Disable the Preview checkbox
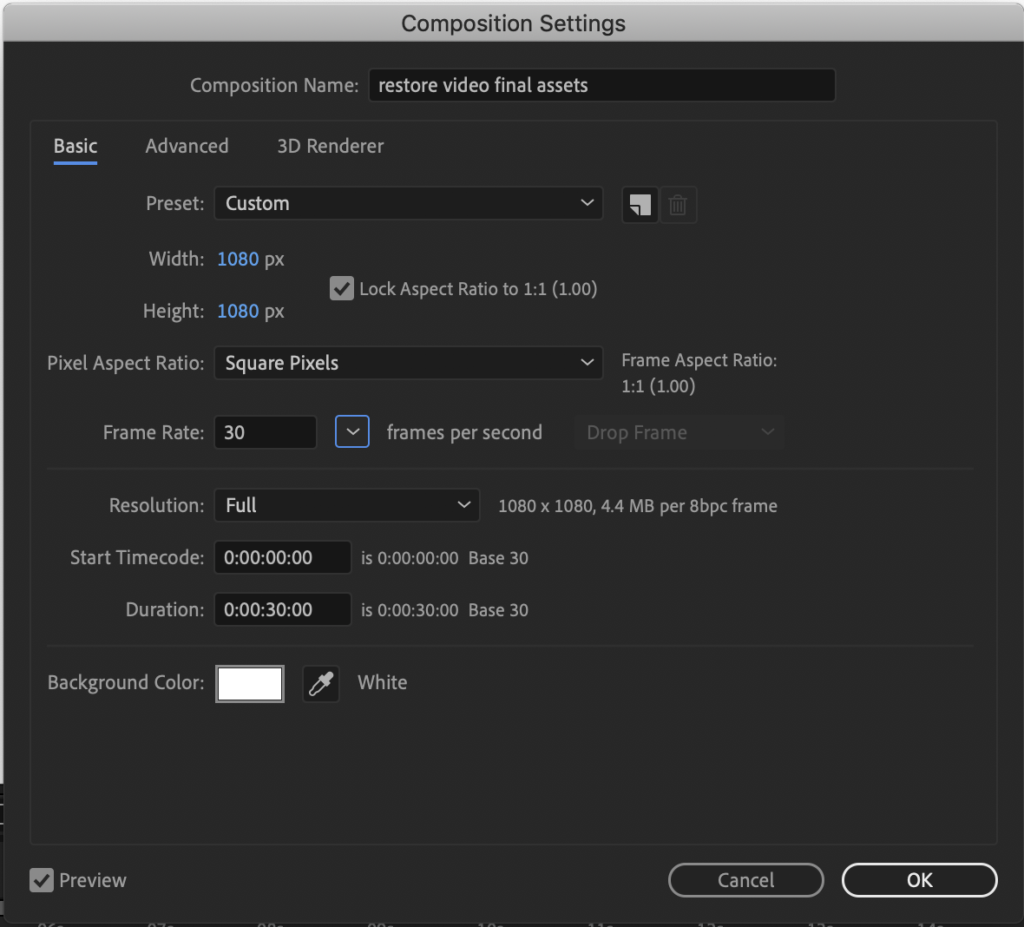Image resolution: width=1024 pixels, height=927 pixels. pos(41,880)
